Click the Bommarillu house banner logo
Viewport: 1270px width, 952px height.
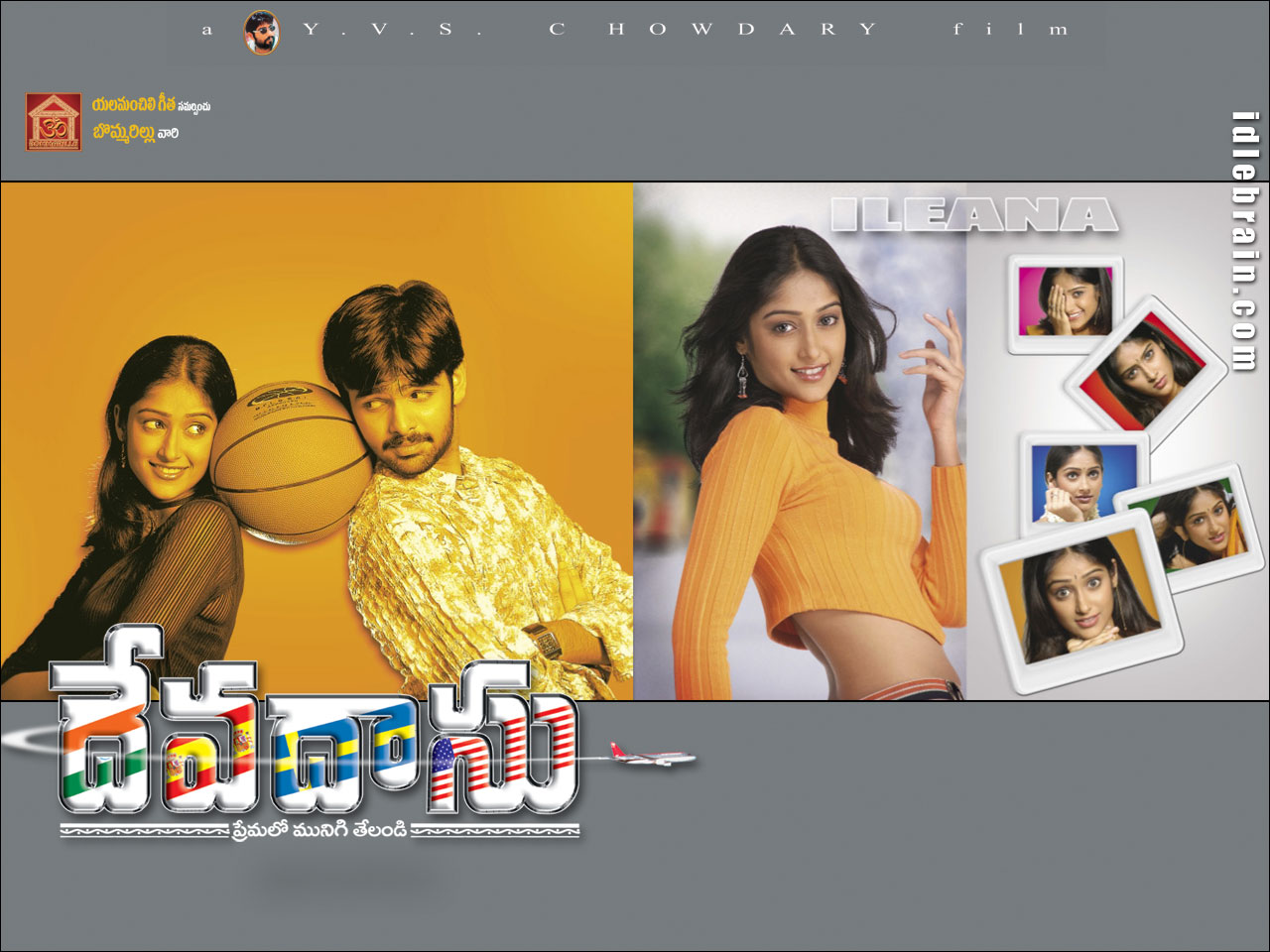[54, 122]
